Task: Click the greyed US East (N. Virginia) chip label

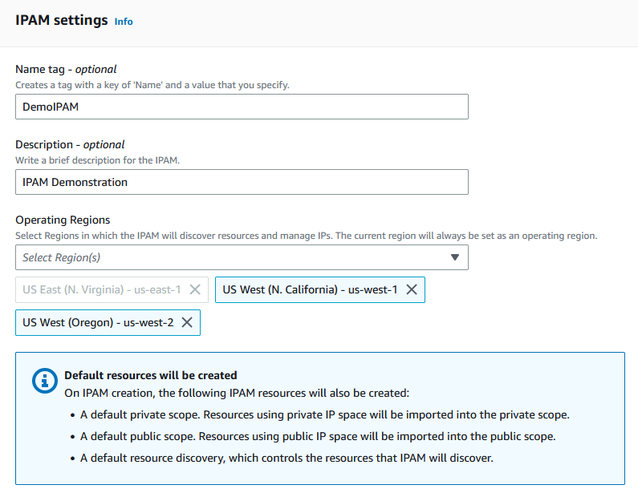Action: (x=101, y=290)
